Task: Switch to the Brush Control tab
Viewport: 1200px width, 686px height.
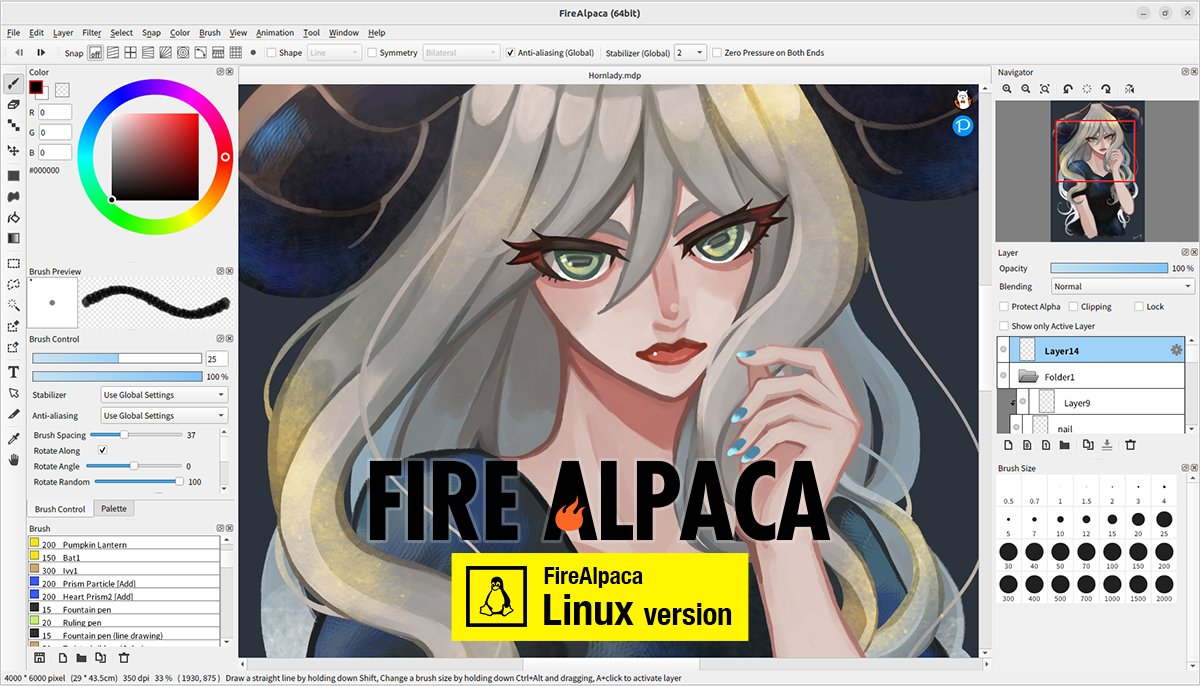Action: [60, 509]
